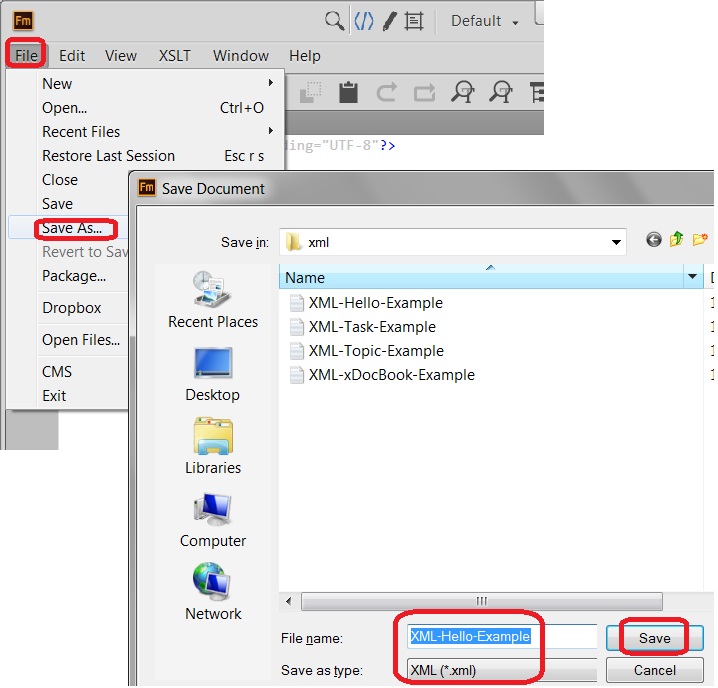This screenshot has width=718, height=688.
Task: Click the Cancel button
Action: (x=654, y=670)
